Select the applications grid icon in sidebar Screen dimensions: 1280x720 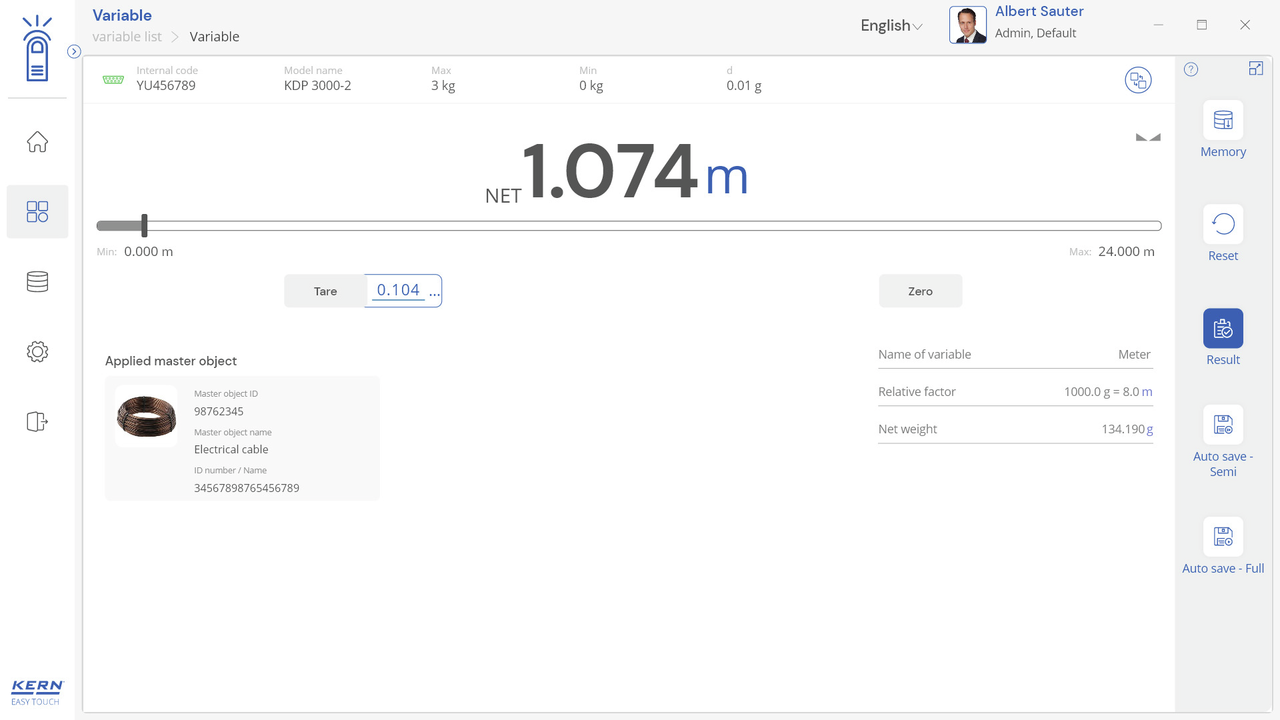pos(37,211)
